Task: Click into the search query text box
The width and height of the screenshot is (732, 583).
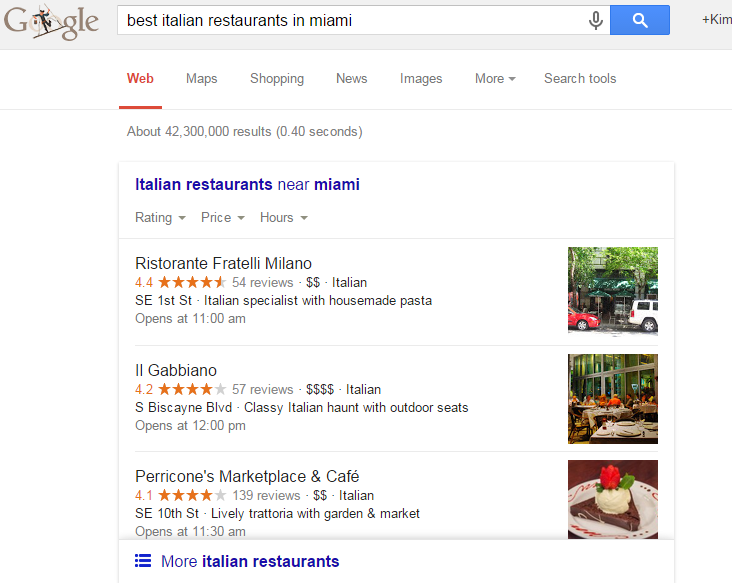Action: click(x=352, y=20)
